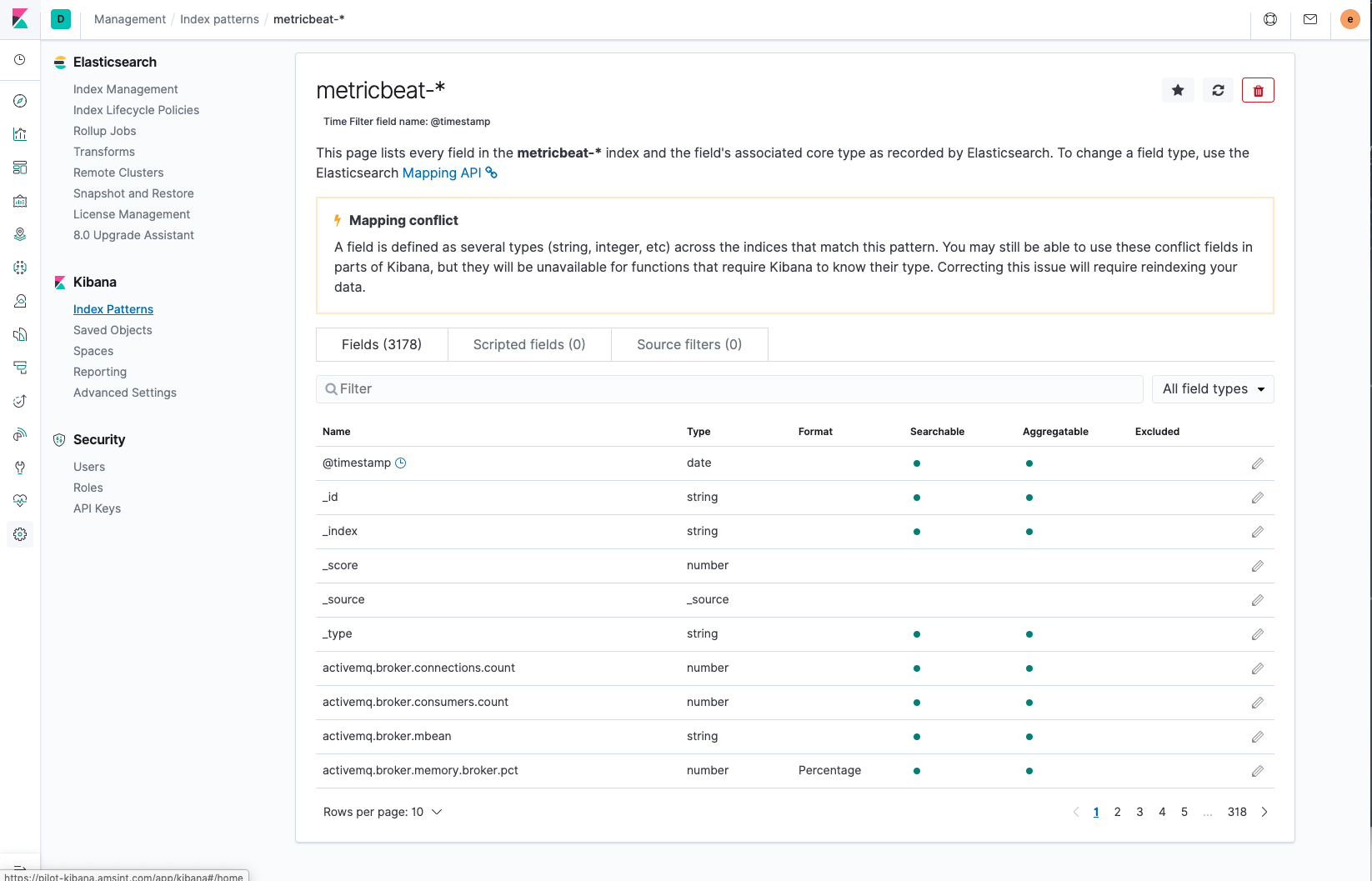
Task: Open Spaces settings
Action: click(x=93, y=351)
